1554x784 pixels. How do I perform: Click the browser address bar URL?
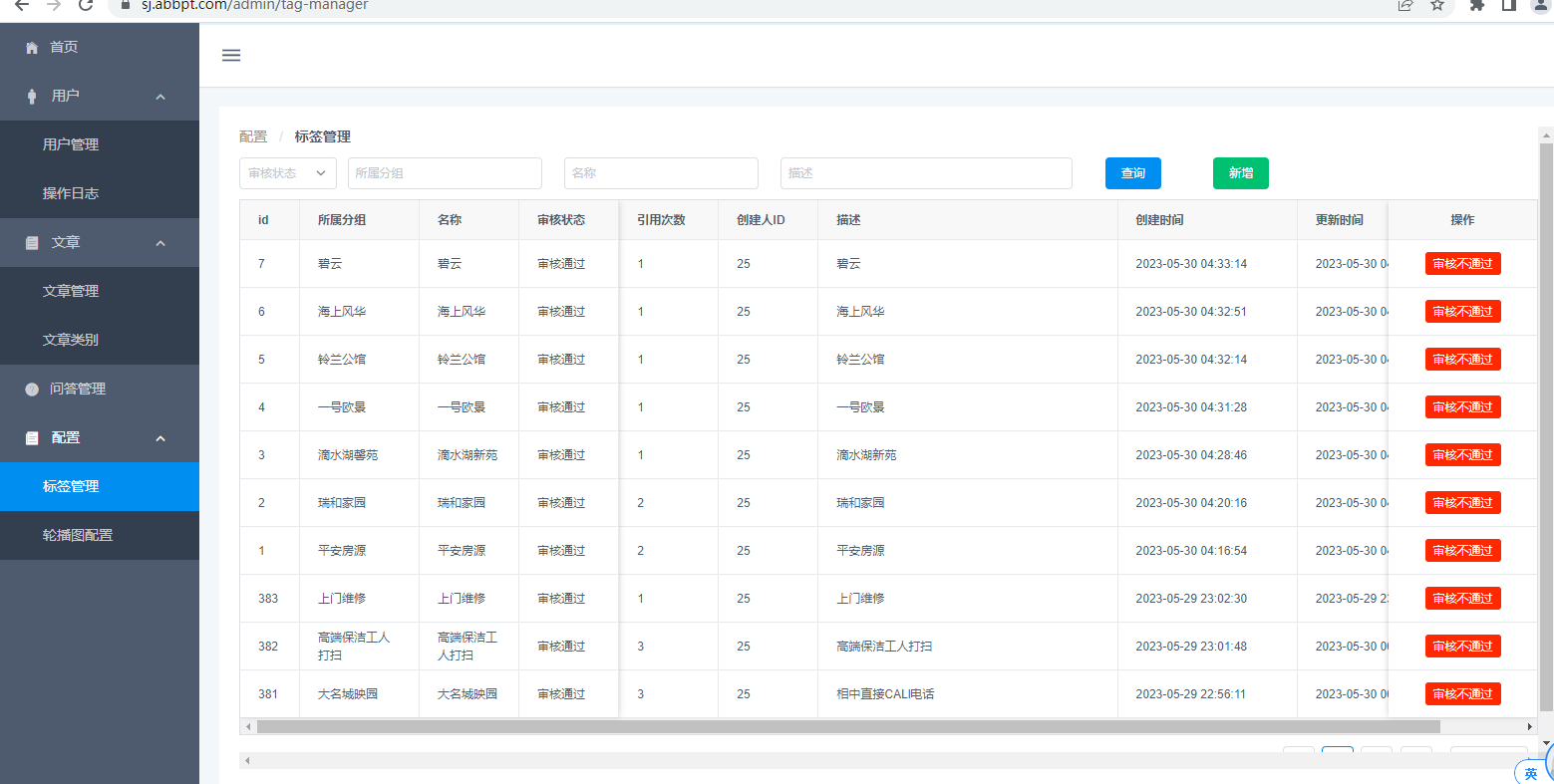[255, 5]
